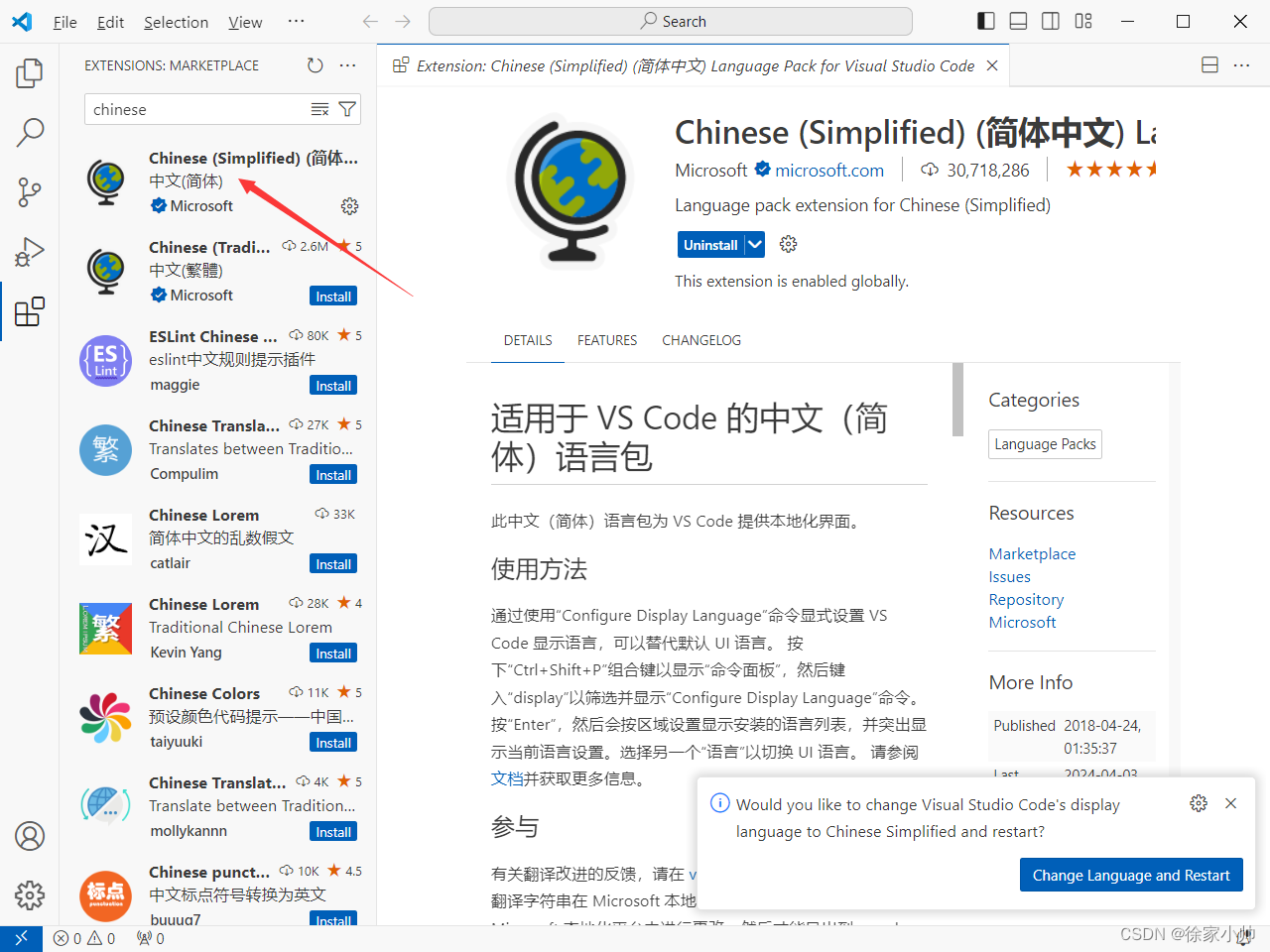Open the Issues resource link
The image size is (1270, 952).
(x=1009, y=576)
